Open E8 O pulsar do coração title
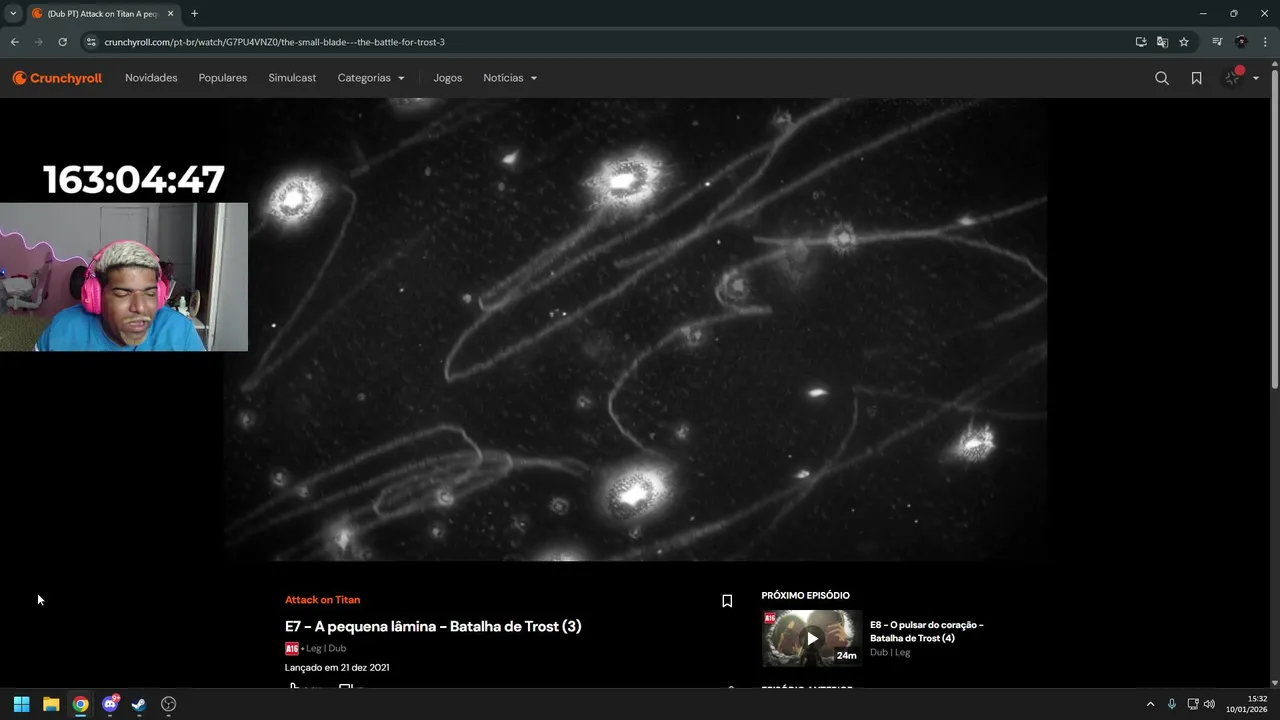The image size is (1280, 720). click(927, 631)
